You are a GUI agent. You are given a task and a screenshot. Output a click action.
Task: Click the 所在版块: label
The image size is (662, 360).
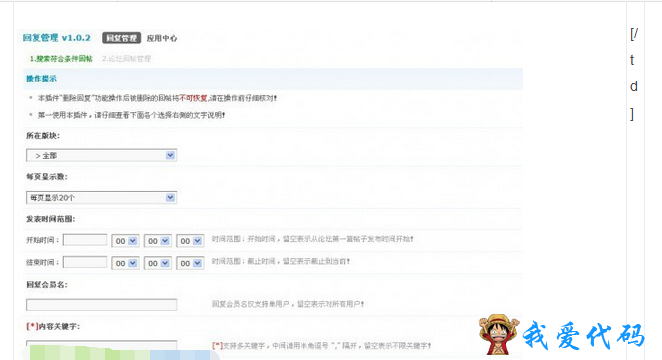pyautogui.click(x=43, y=135)
